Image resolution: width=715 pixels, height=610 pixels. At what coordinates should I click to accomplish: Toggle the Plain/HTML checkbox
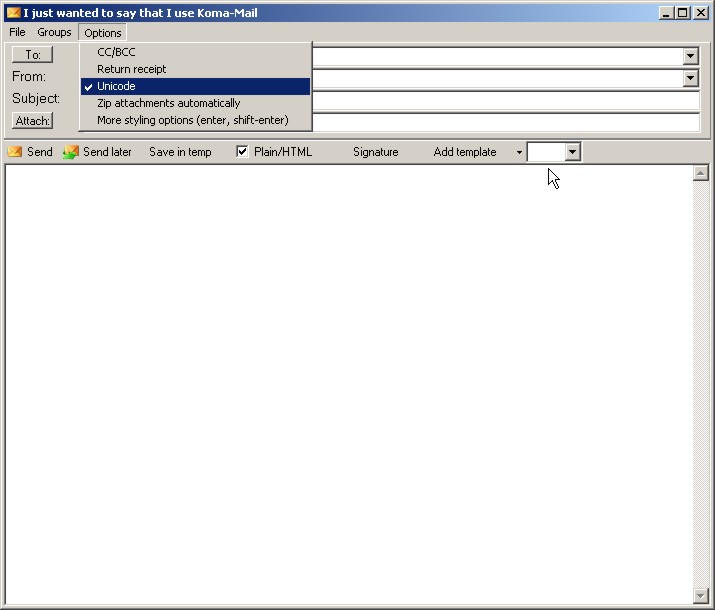[x=242, y=151]
